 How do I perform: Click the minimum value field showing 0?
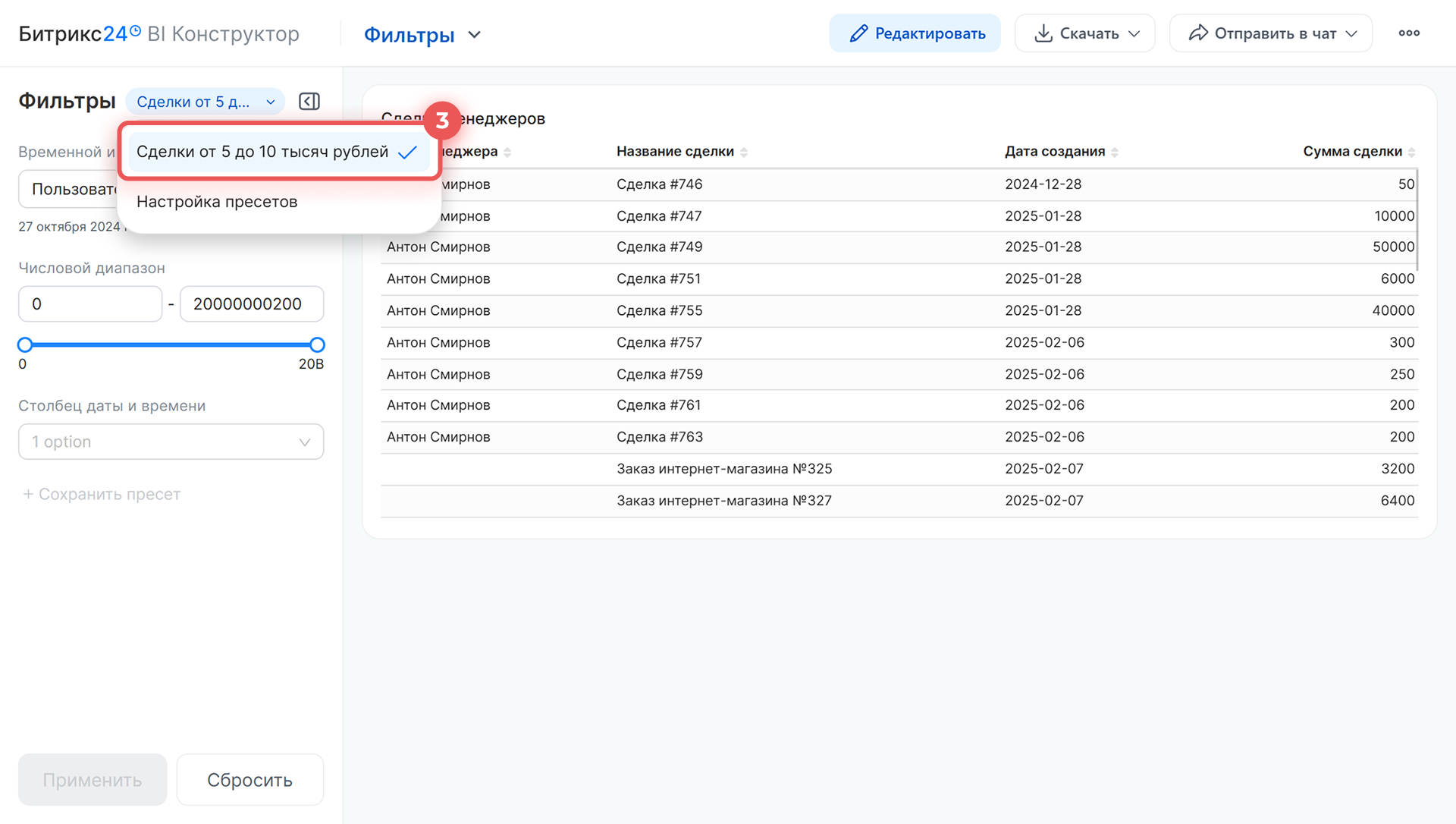tap(90, 304)
